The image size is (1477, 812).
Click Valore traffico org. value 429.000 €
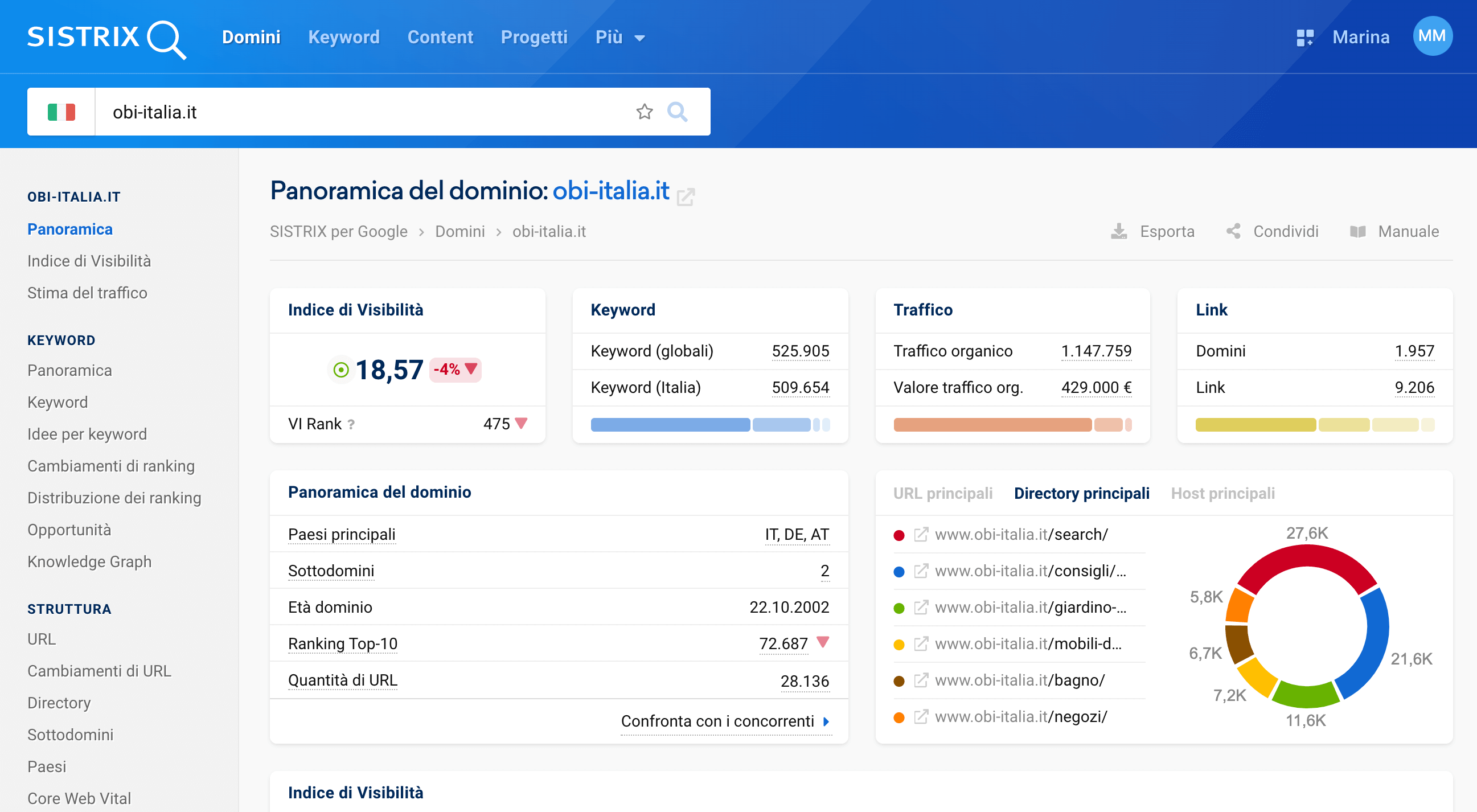[1096, 388]
